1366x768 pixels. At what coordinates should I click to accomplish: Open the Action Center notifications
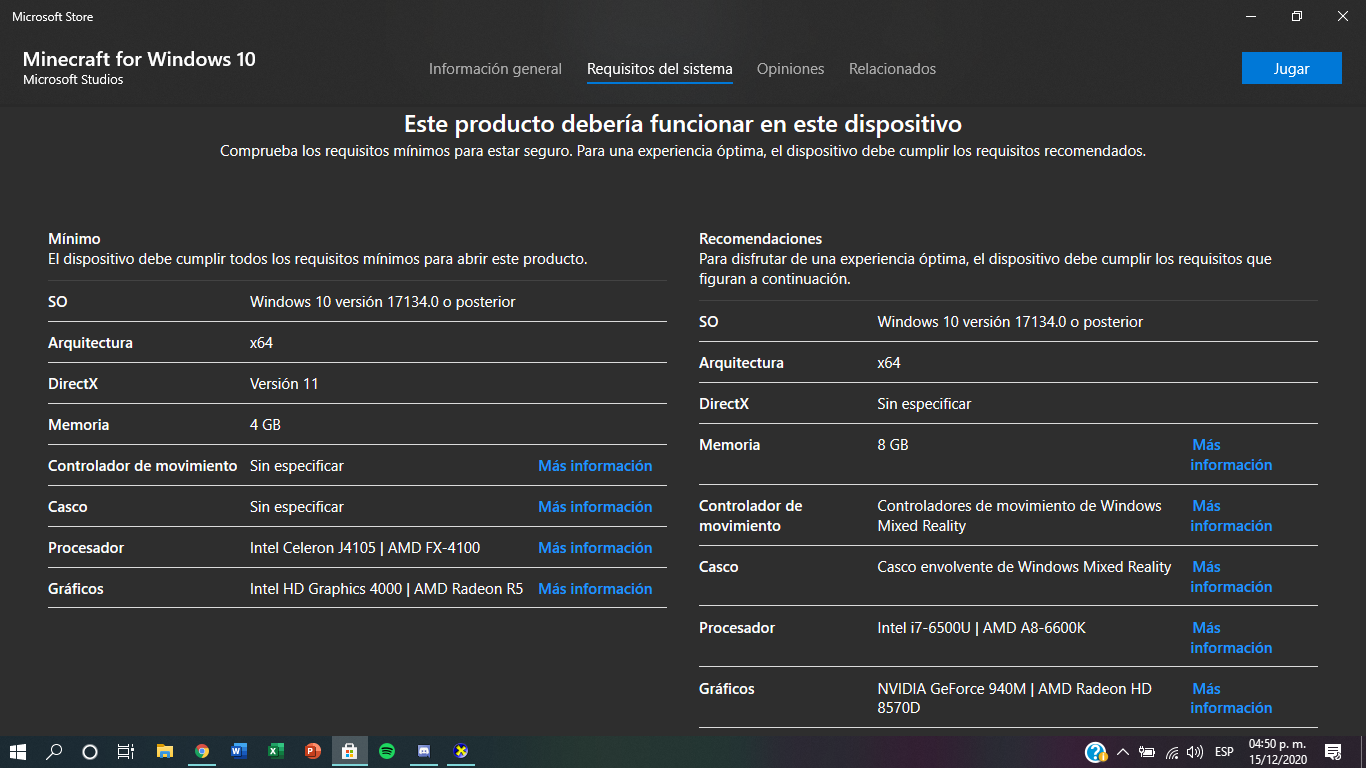coord(1332,752)
